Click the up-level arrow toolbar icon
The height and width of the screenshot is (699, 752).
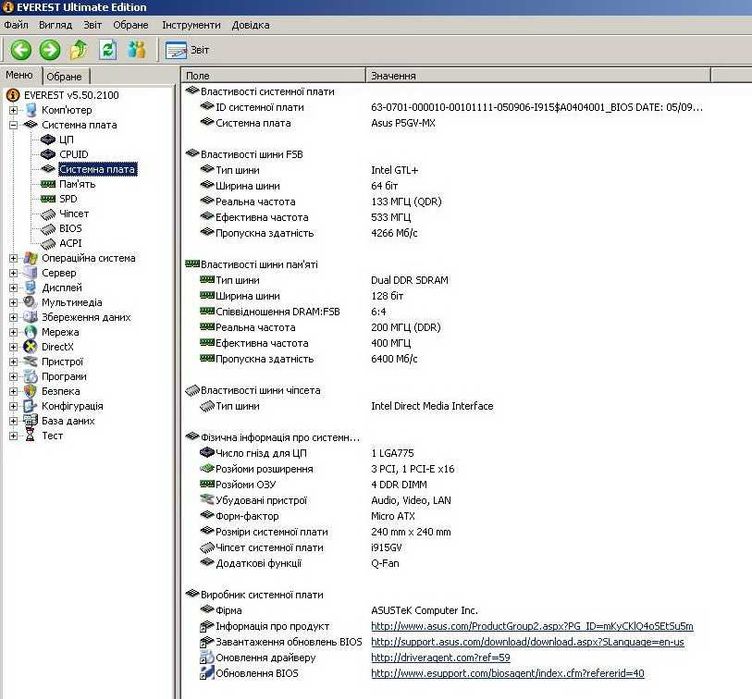click(x=79, y=50)
